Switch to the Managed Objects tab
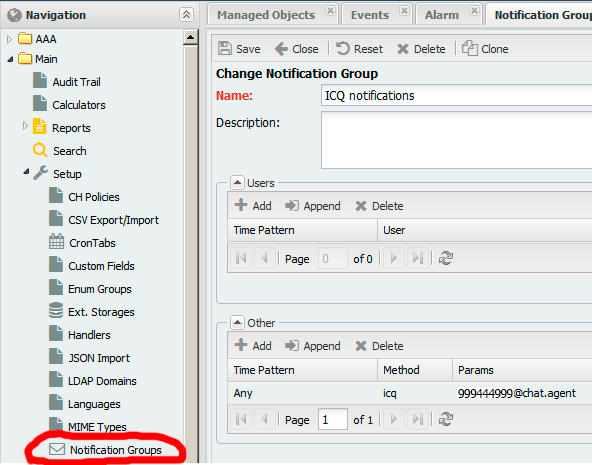 (266, 15)
